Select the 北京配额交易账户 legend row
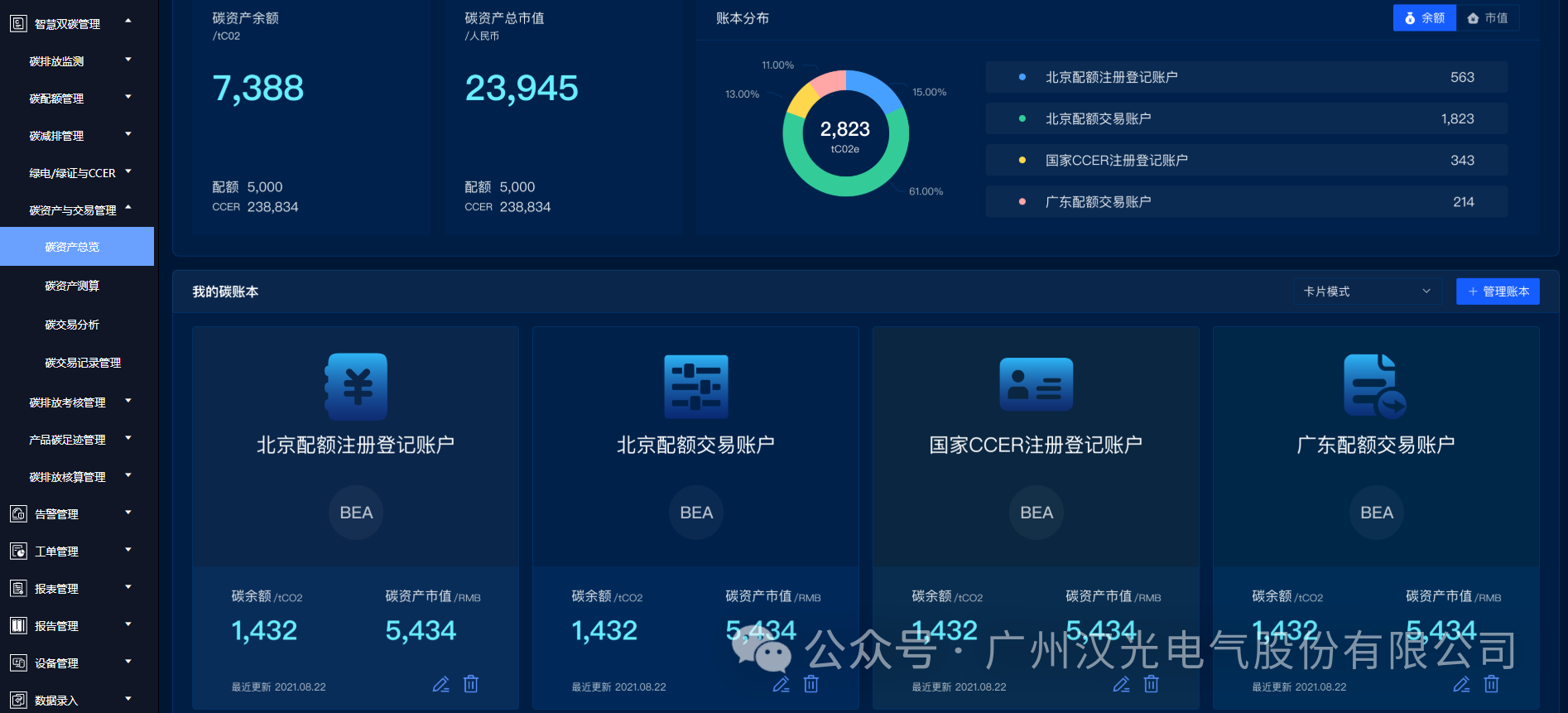The image size is (1568, 713). pos(1246,119)
